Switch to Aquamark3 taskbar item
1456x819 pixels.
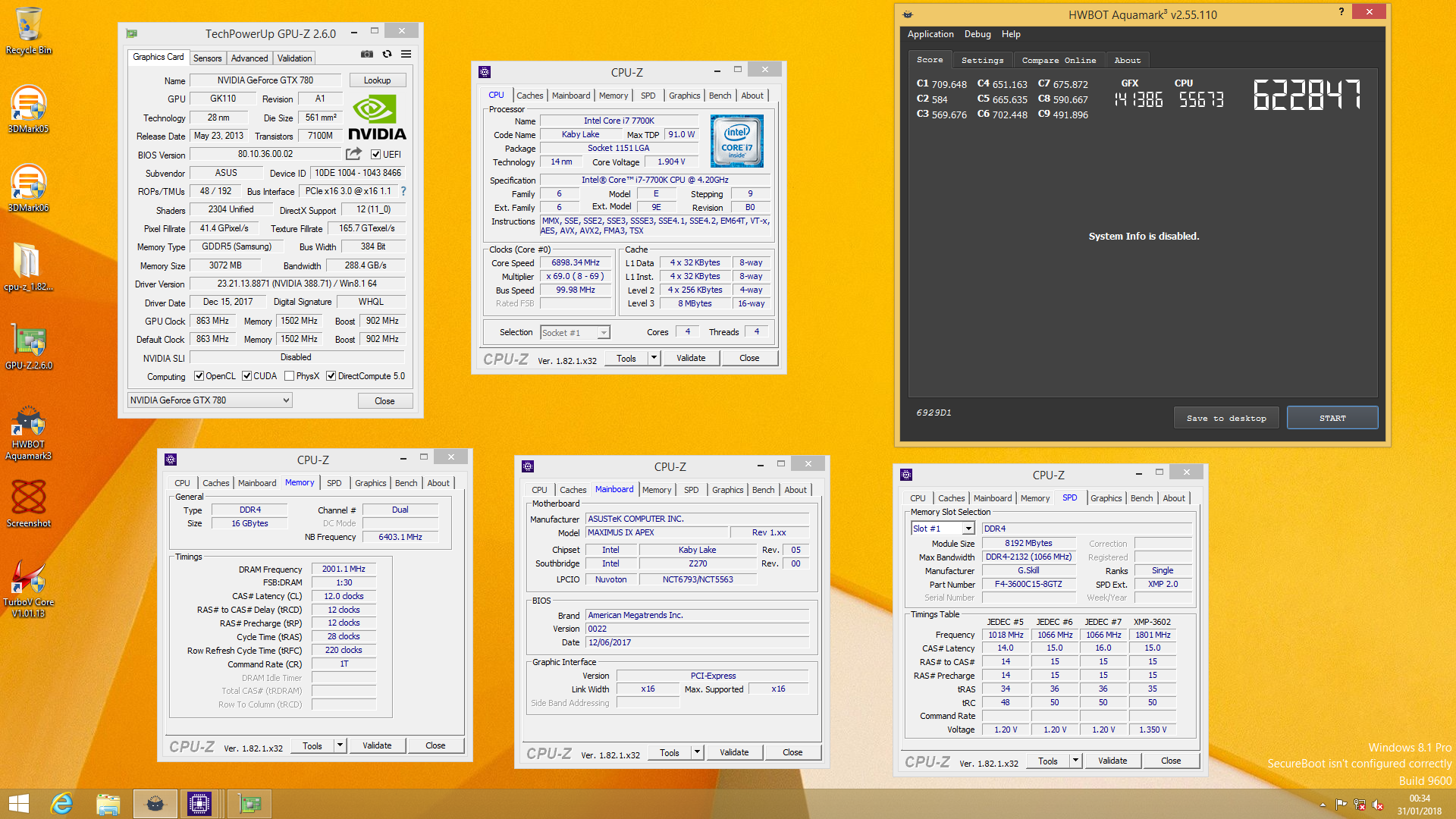[x=155, y=804]
